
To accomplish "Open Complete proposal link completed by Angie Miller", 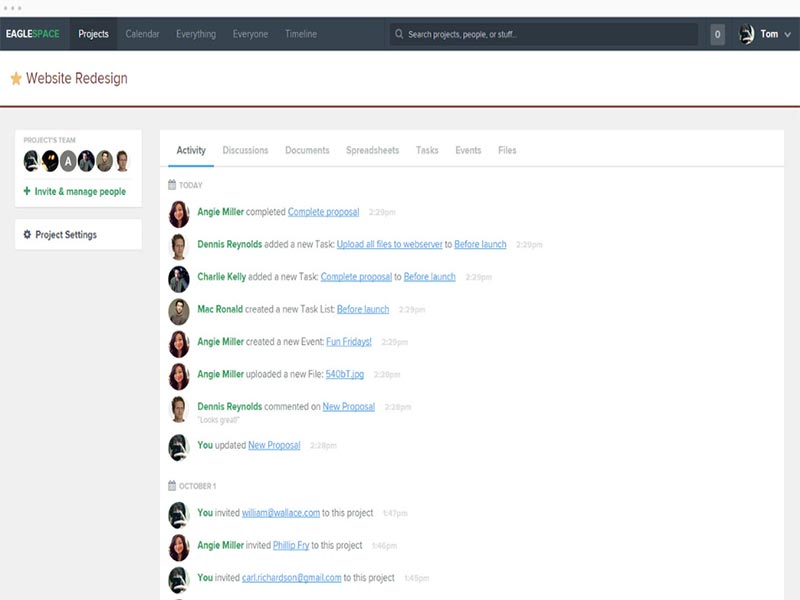I will coord(323,212).
